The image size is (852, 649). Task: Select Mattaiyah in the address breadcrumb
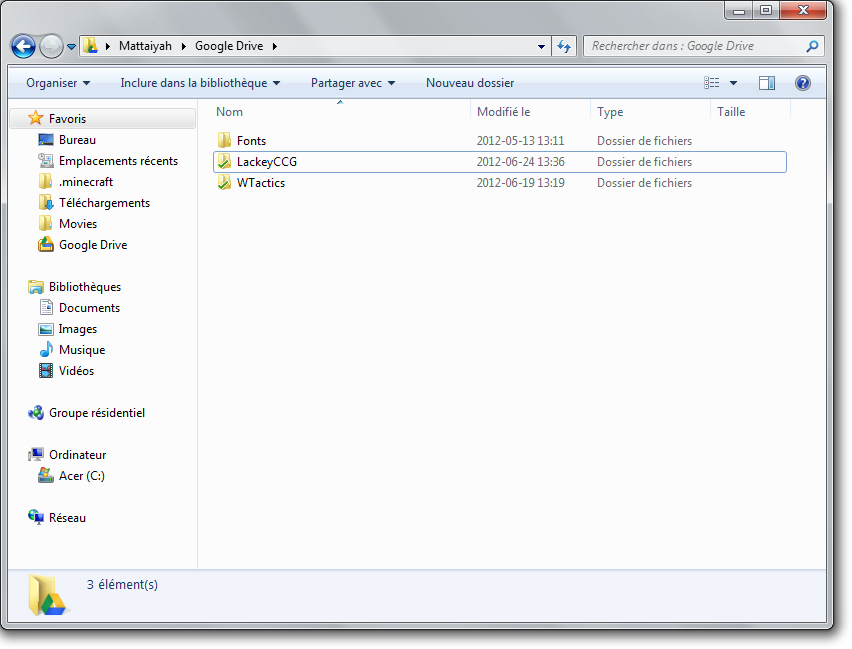145,46
